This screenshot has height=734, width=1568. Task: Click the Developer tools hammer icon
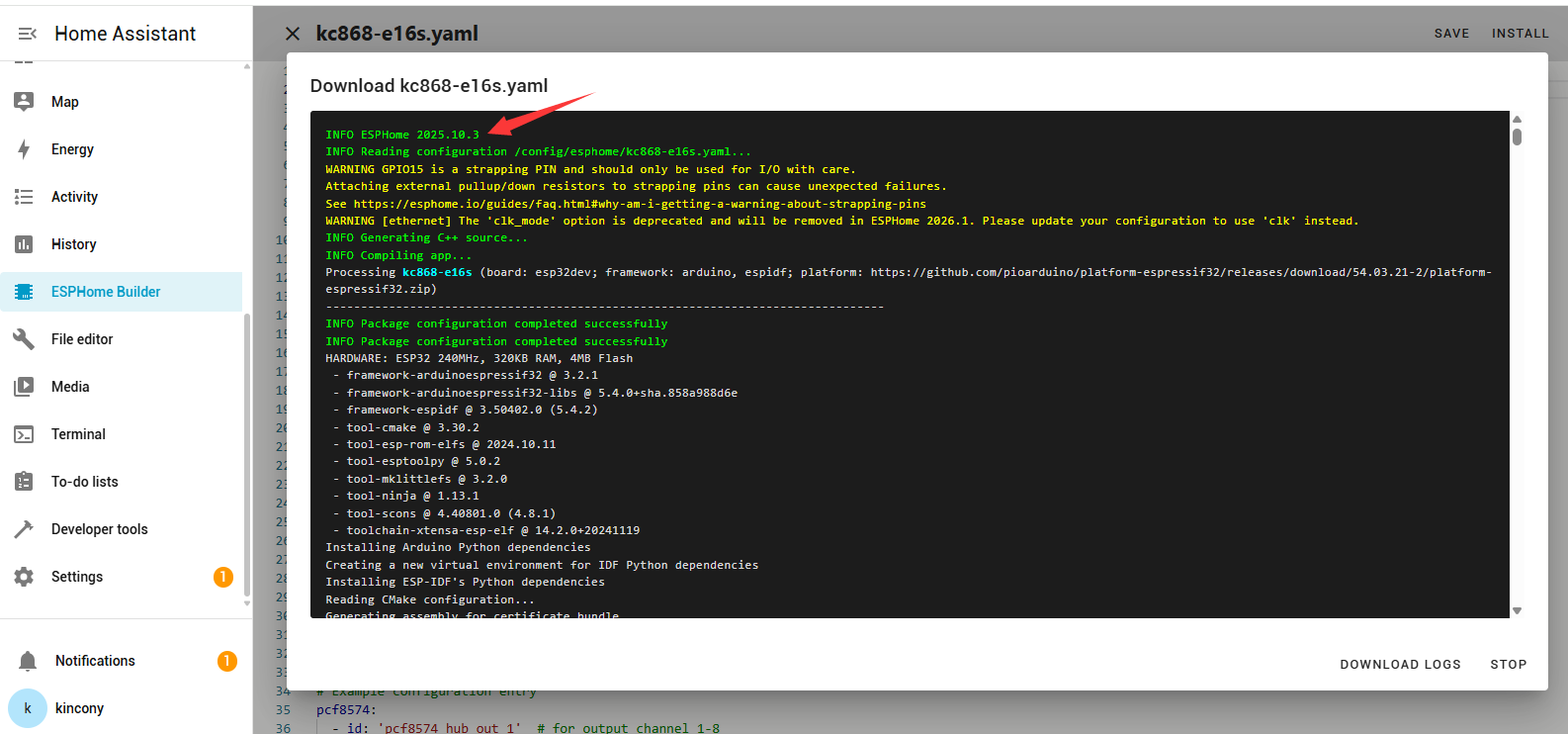25,529
